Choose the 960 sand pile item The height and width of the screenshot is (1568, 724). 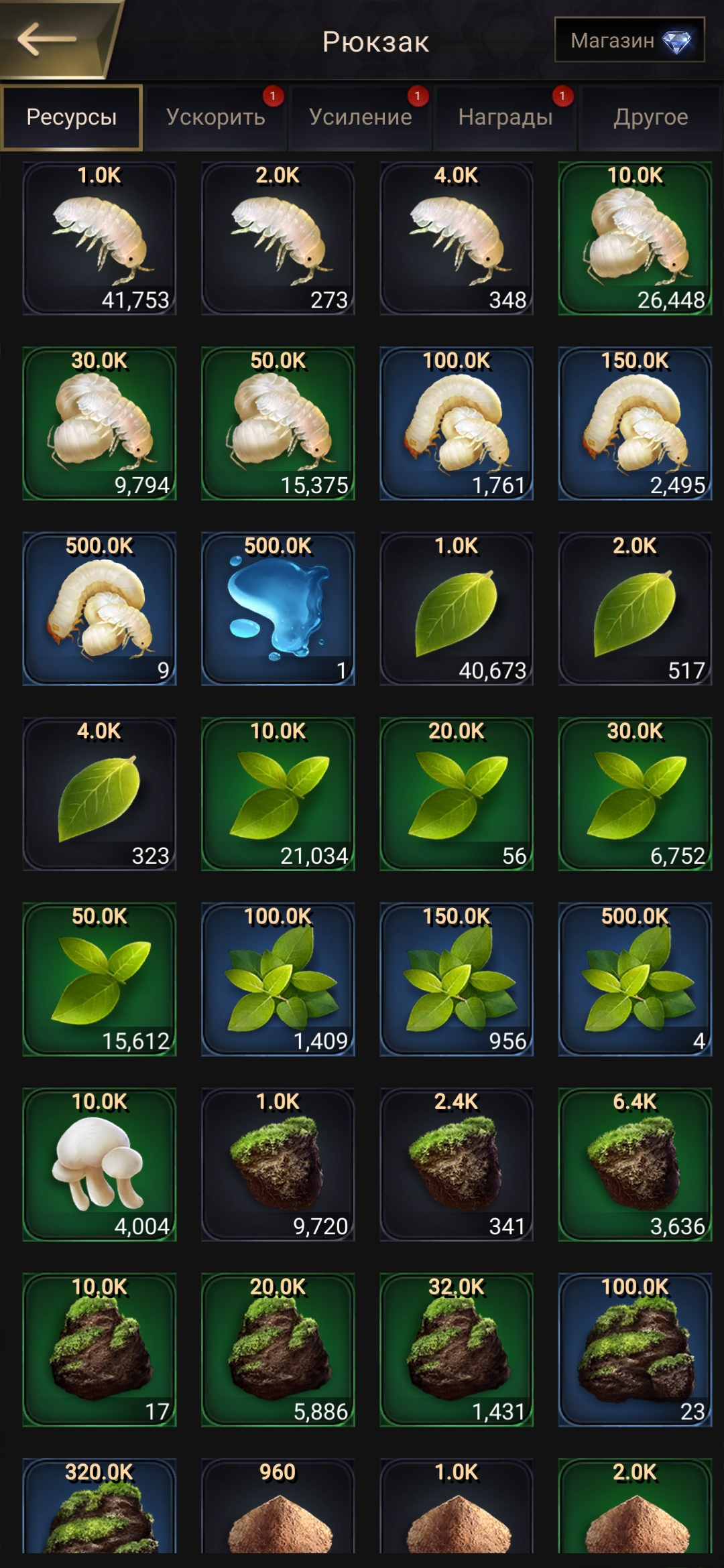tap(278, 1506)
